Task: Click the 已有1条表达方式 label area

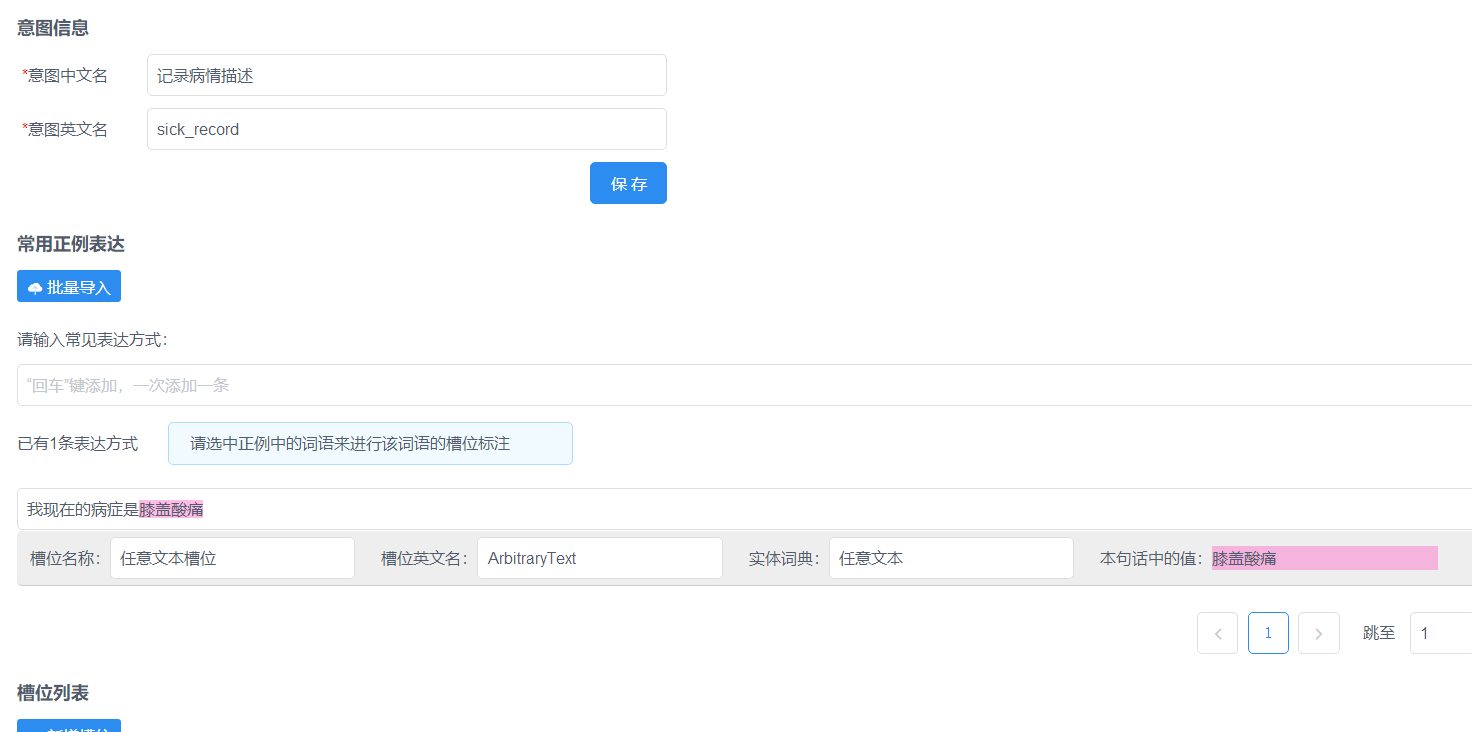Action: click(x=78, y=443)
